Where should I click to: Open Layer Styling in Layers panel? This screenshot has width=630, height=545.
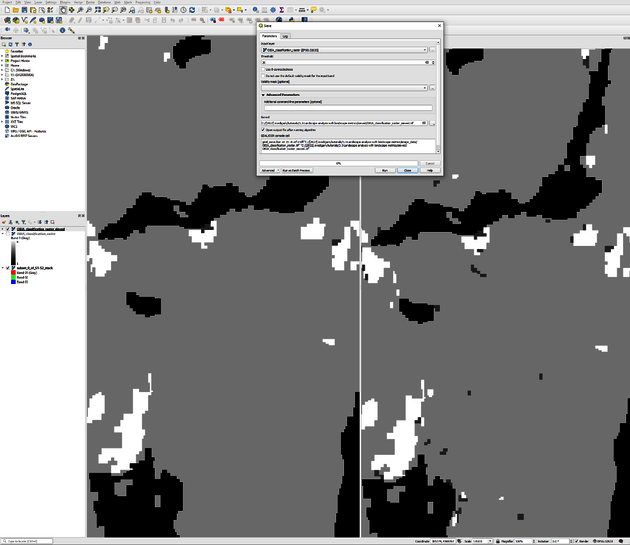(4, 222)
